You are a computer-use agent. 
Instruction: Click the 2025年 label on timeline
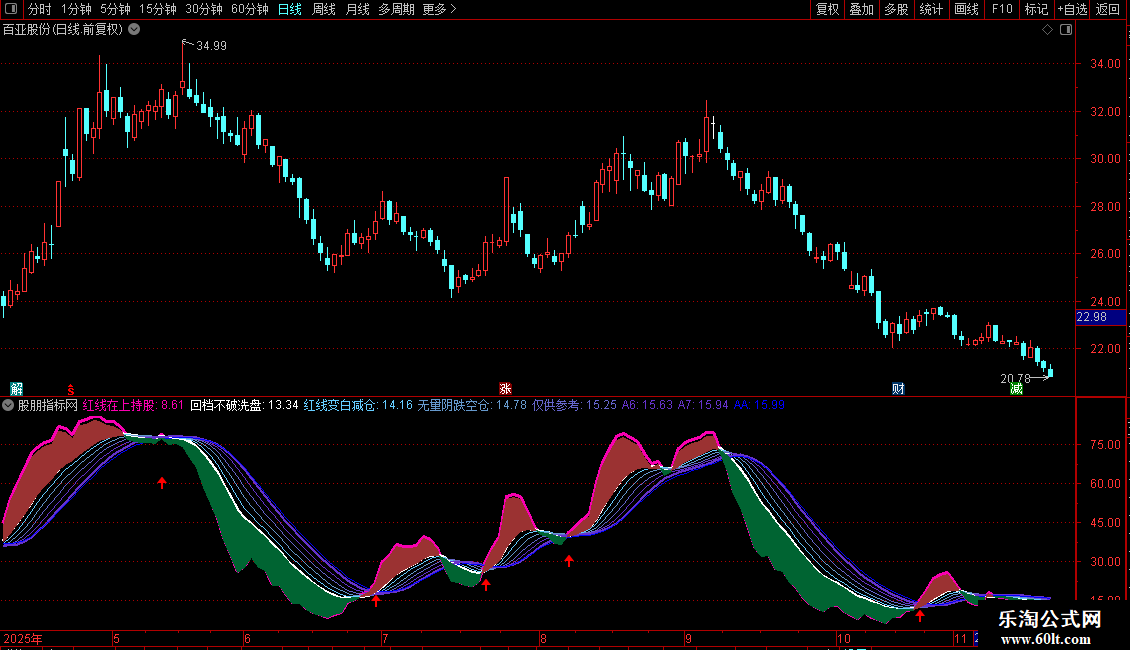[23, 638]
